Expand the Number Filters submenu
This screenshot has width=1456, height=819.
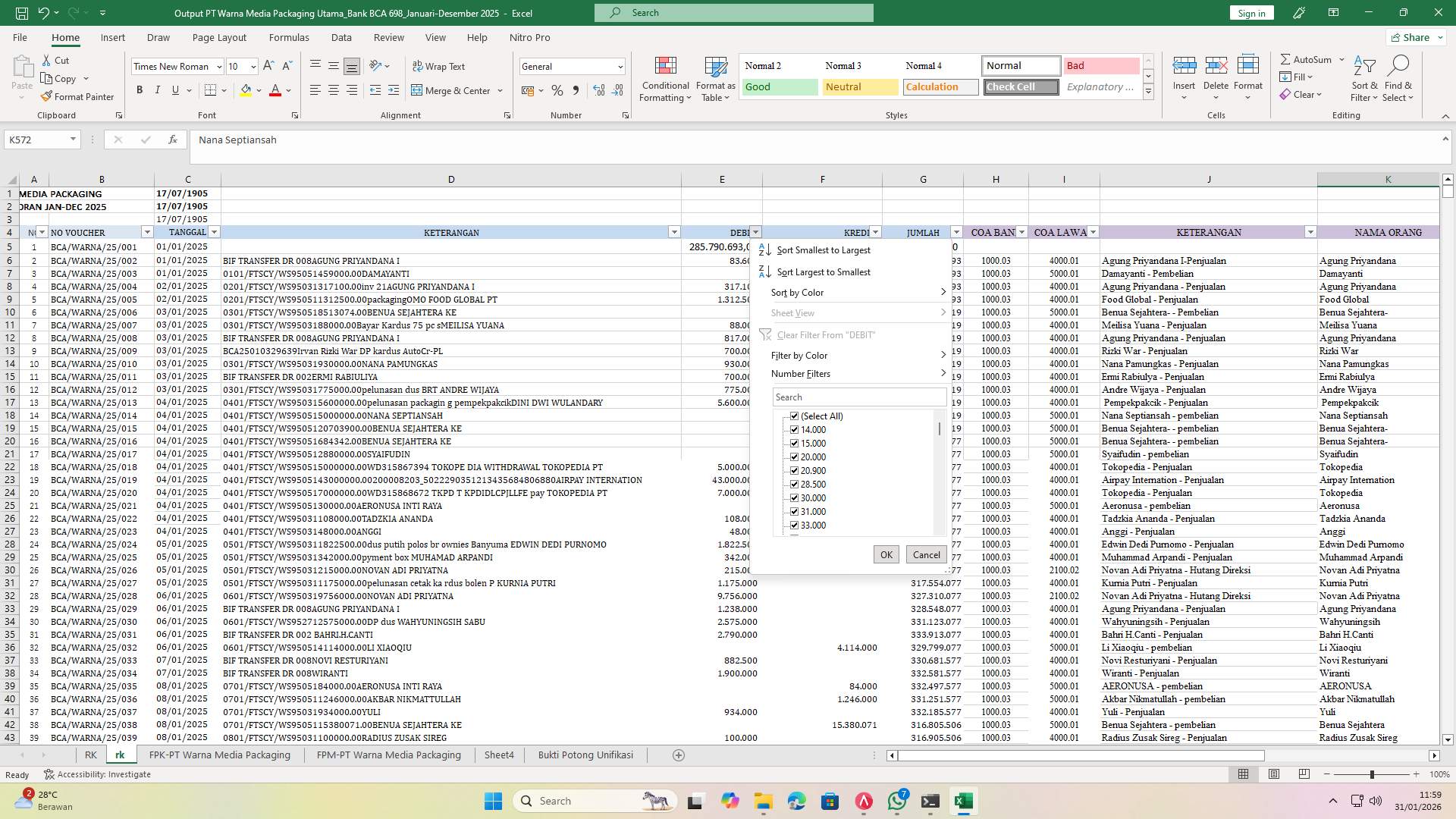click(x=800, y=373)
